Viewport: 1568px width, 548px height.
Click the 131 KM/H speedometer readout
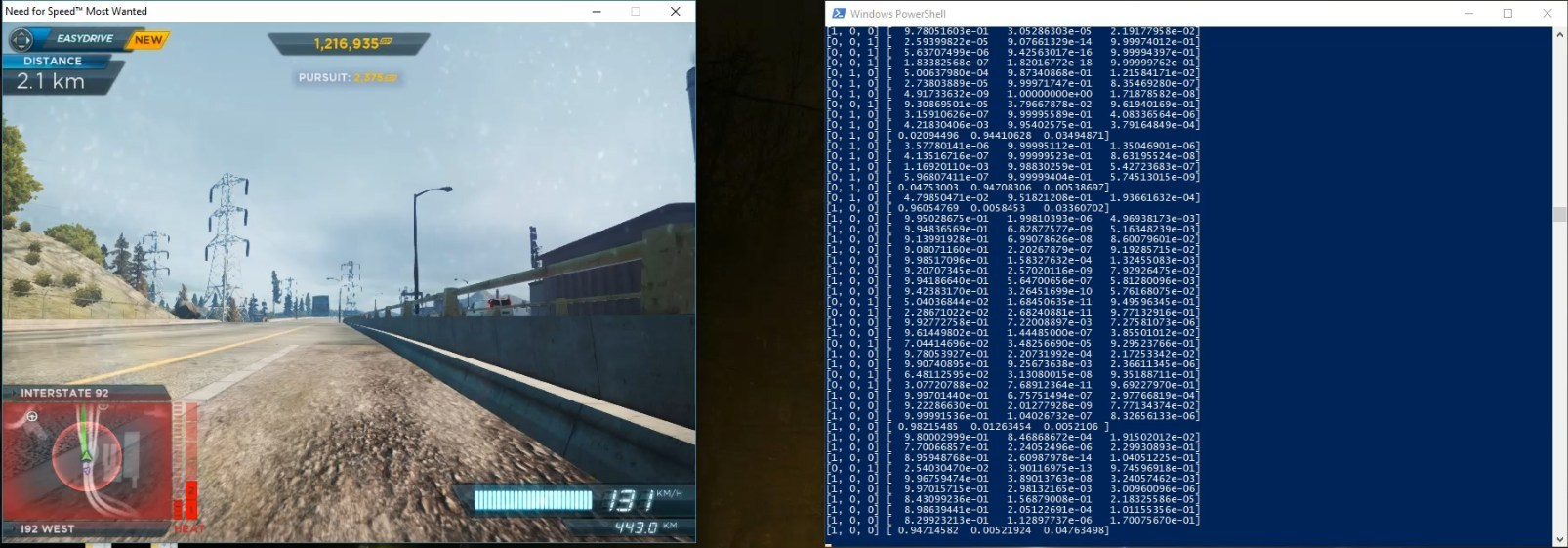coord(643,500)
